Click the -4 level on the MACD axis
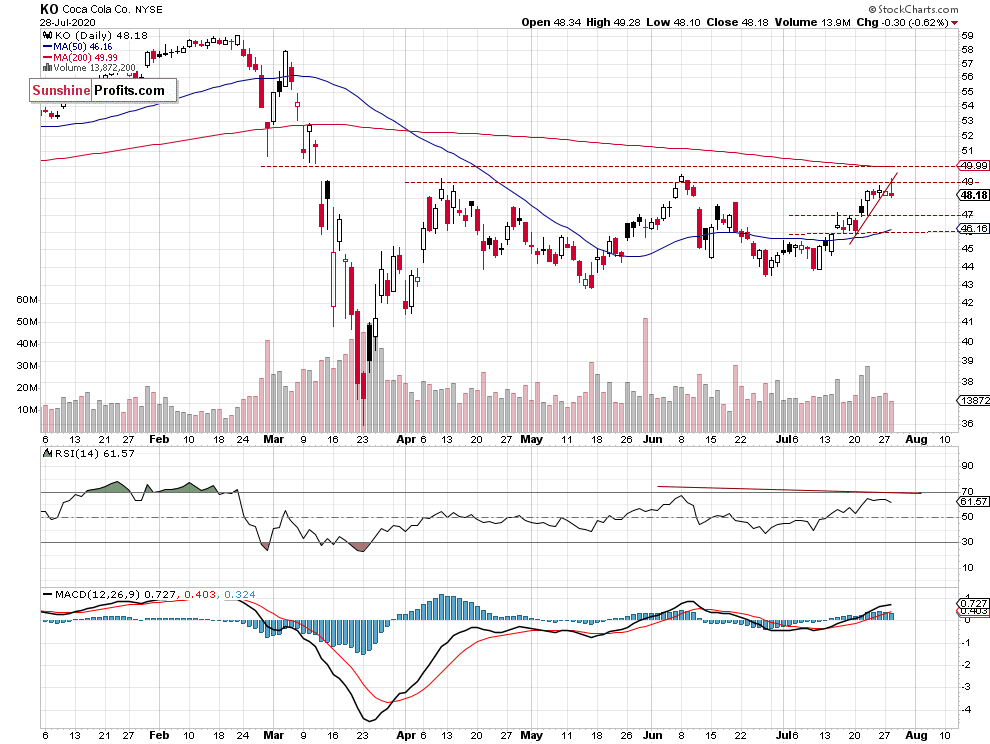The image size is (990, 744). point(966,709)
